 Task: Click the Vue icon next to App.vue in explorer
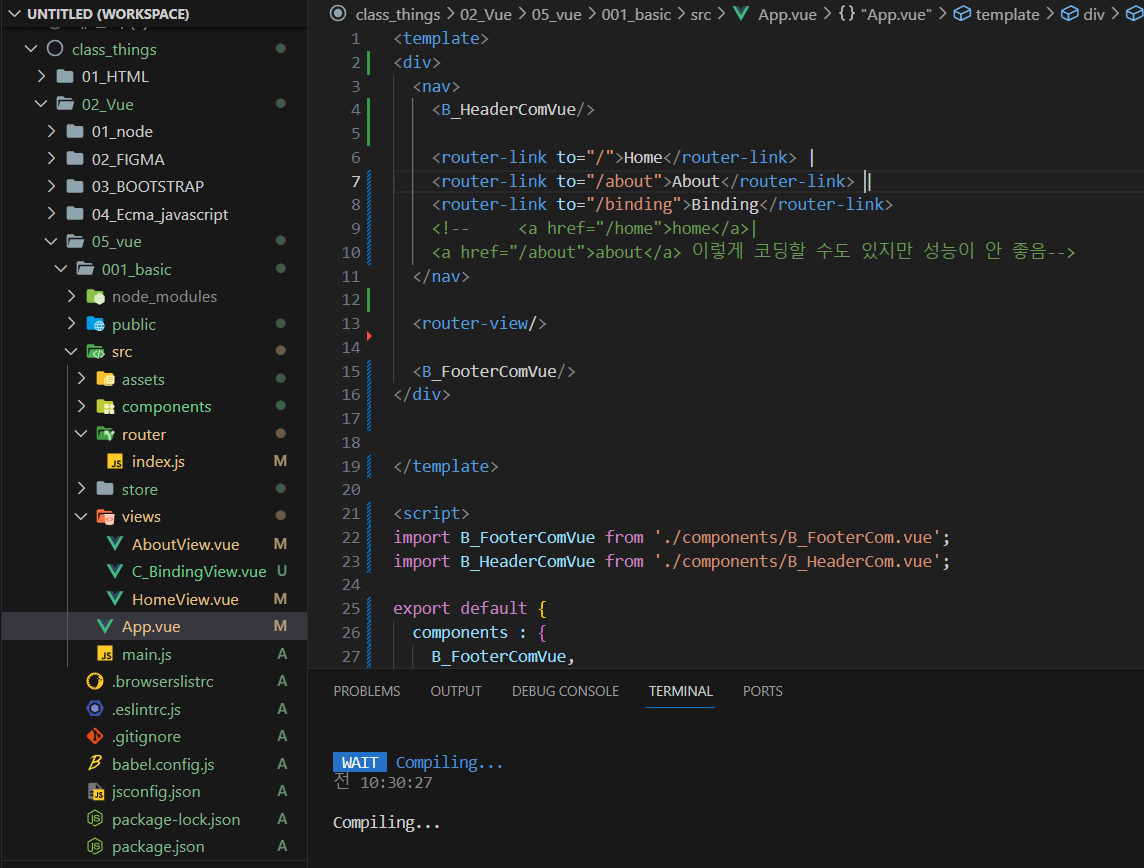coord(105,627)
